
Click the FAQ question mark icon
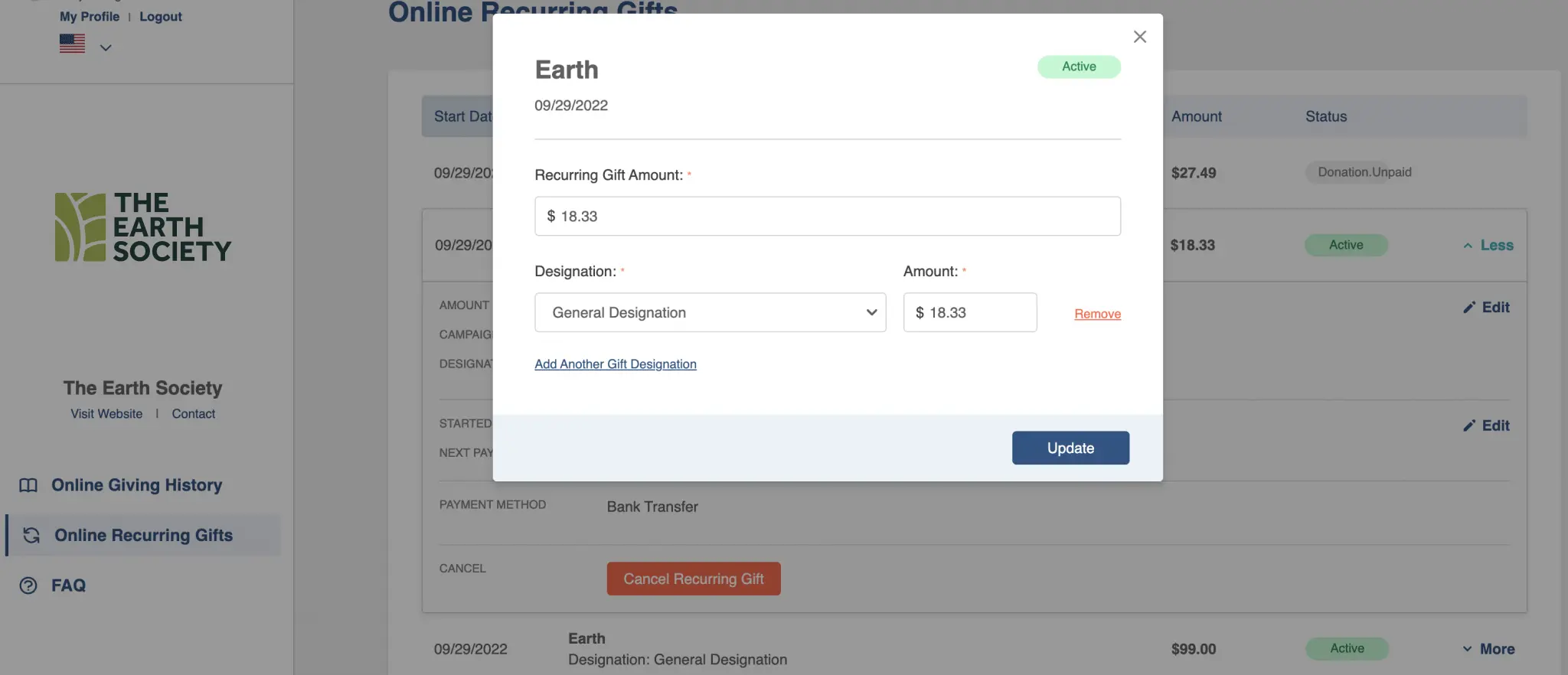tap(28, 585)
